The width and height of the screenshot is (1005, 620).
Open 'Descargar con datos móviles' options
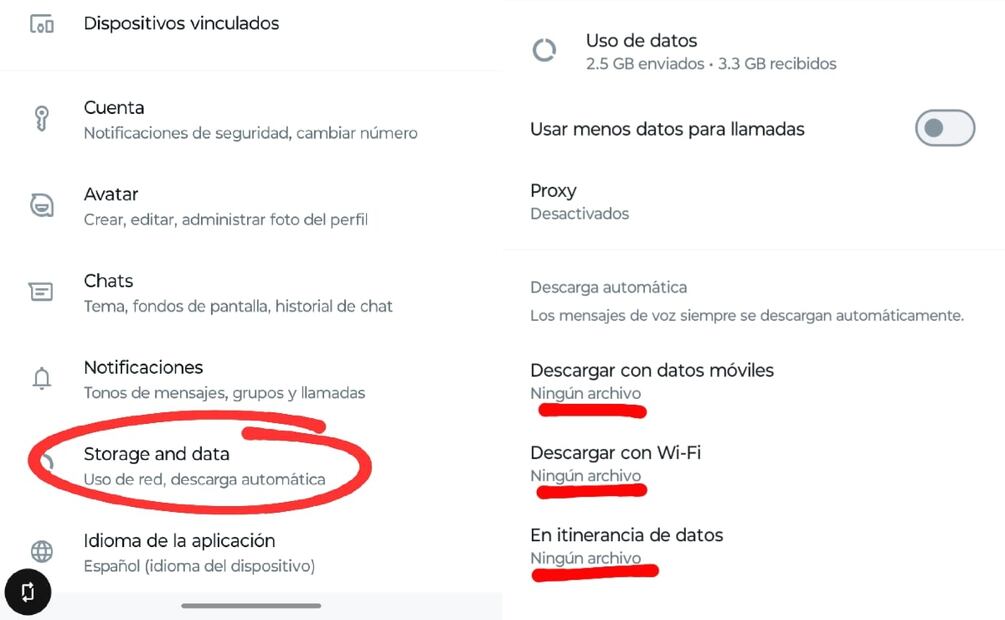click(x=652, y=380)
